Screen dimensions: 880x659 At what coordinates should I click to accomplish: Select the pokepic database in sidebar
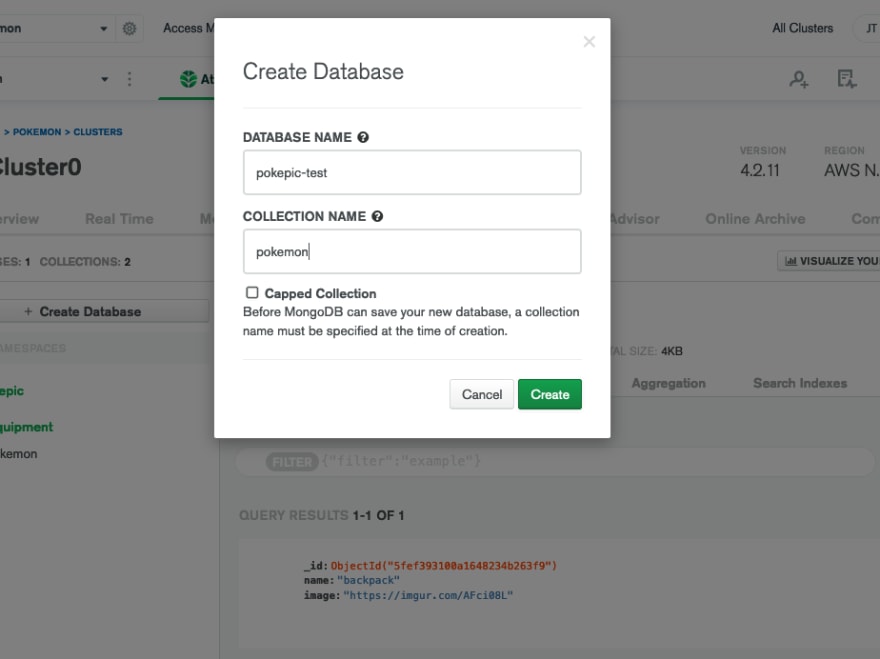(x=12, y=391)
